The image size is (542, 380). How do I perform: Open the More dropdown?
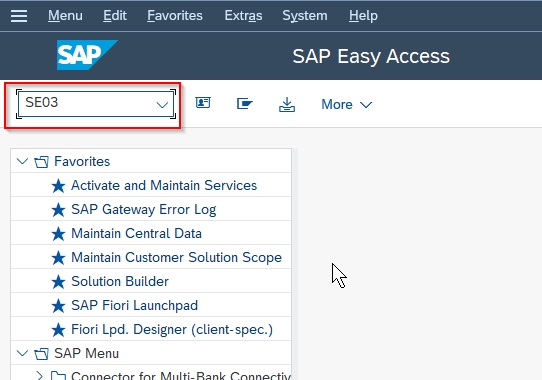coord(347,104)
